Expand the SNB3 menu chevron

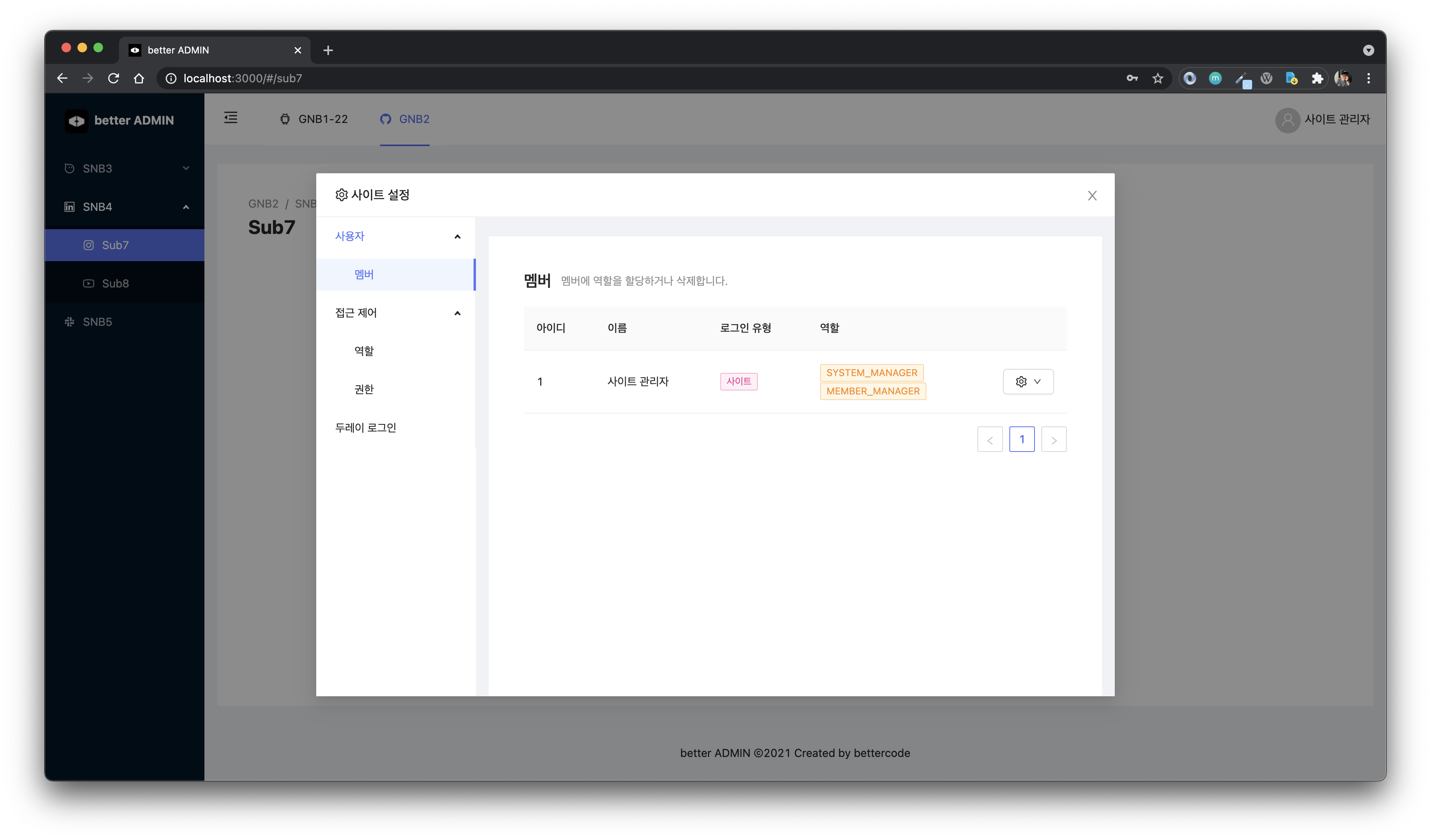(186, 168)
